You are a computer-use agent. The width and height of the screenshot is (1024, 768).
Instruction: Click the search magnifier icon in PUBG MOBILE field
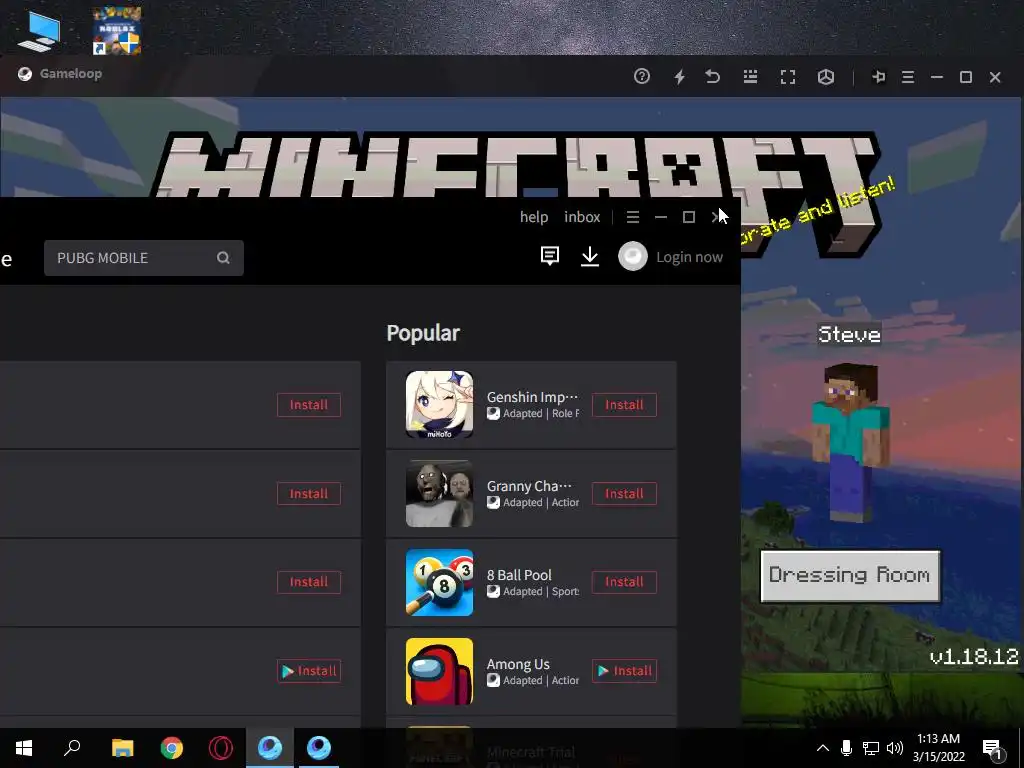(x=223, y=258)
